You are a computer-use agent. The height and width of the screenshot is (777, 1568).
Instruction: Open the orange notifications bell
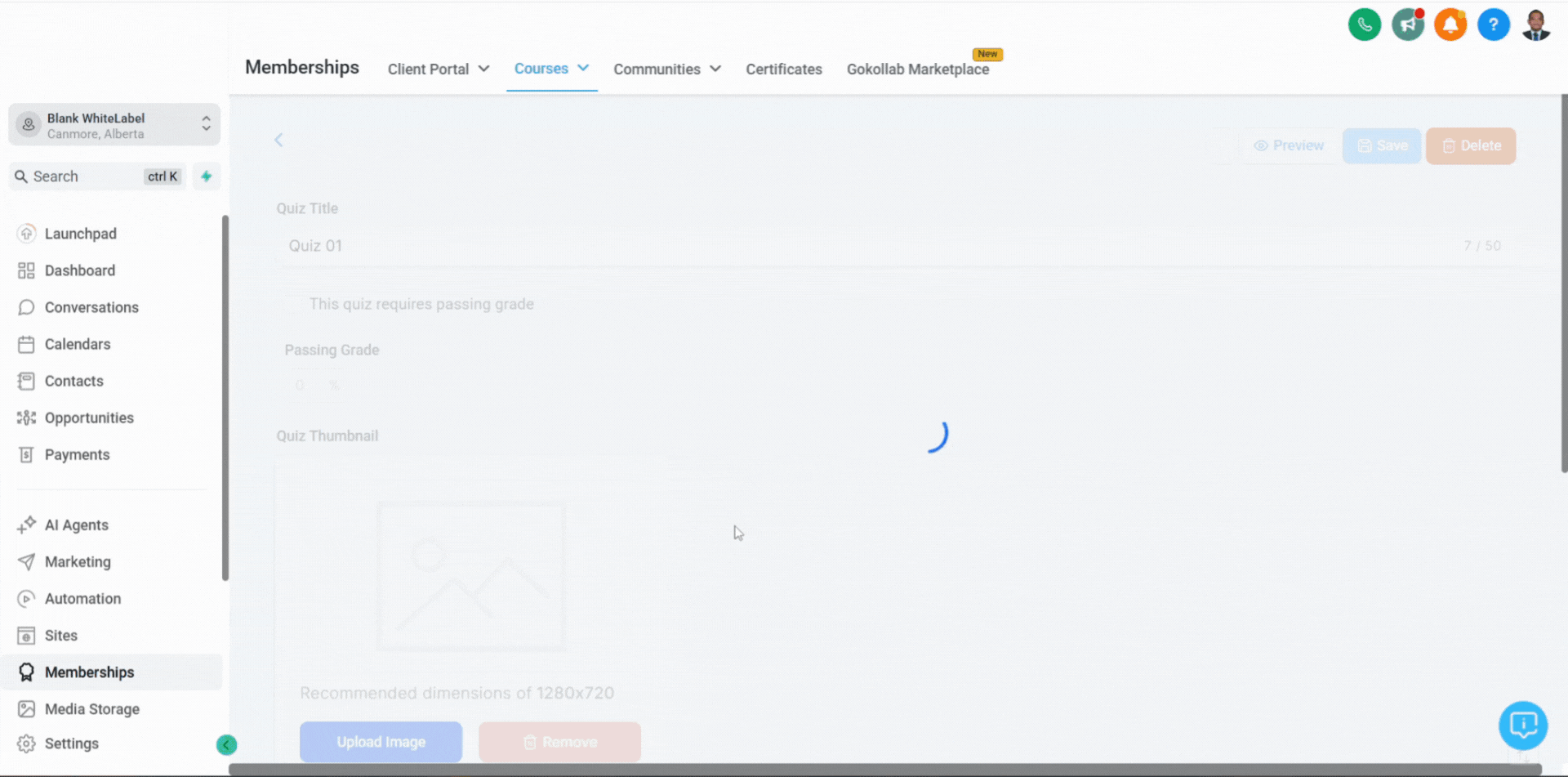pyautogui.click(x=1451, y=25)
